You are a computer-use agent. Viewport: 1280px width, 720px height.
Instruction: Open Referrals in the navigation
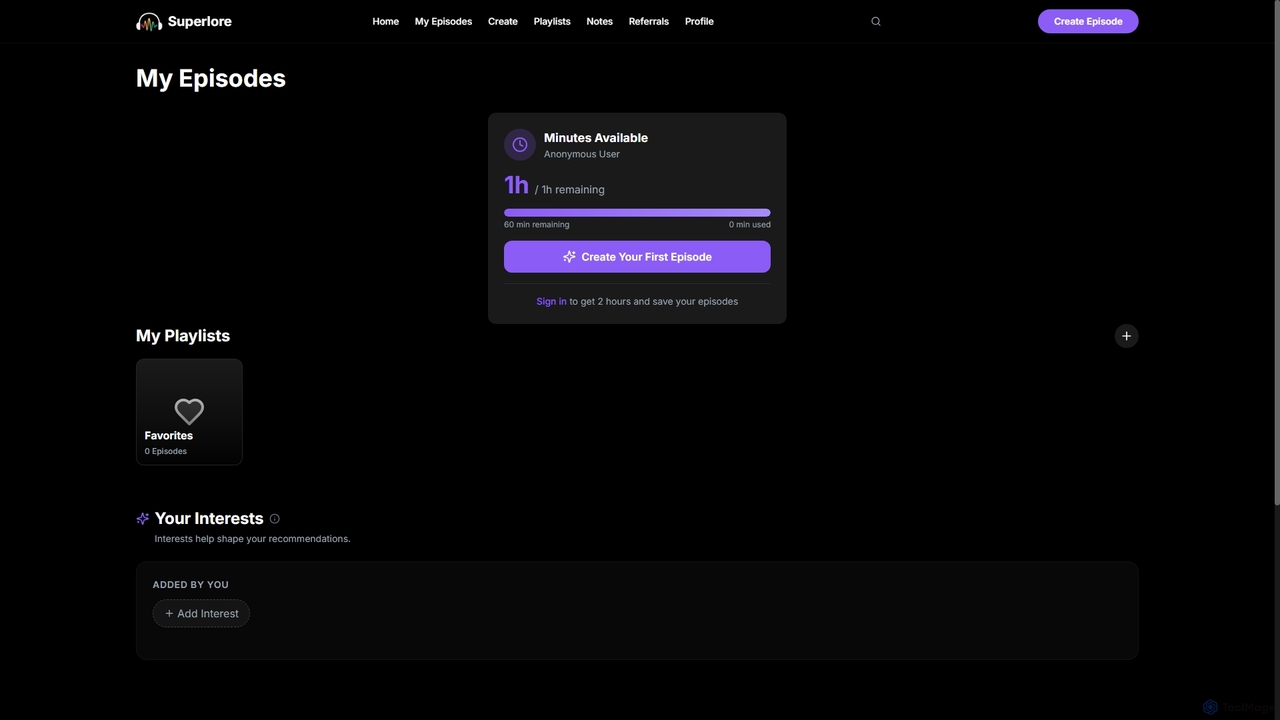point(649,21)
